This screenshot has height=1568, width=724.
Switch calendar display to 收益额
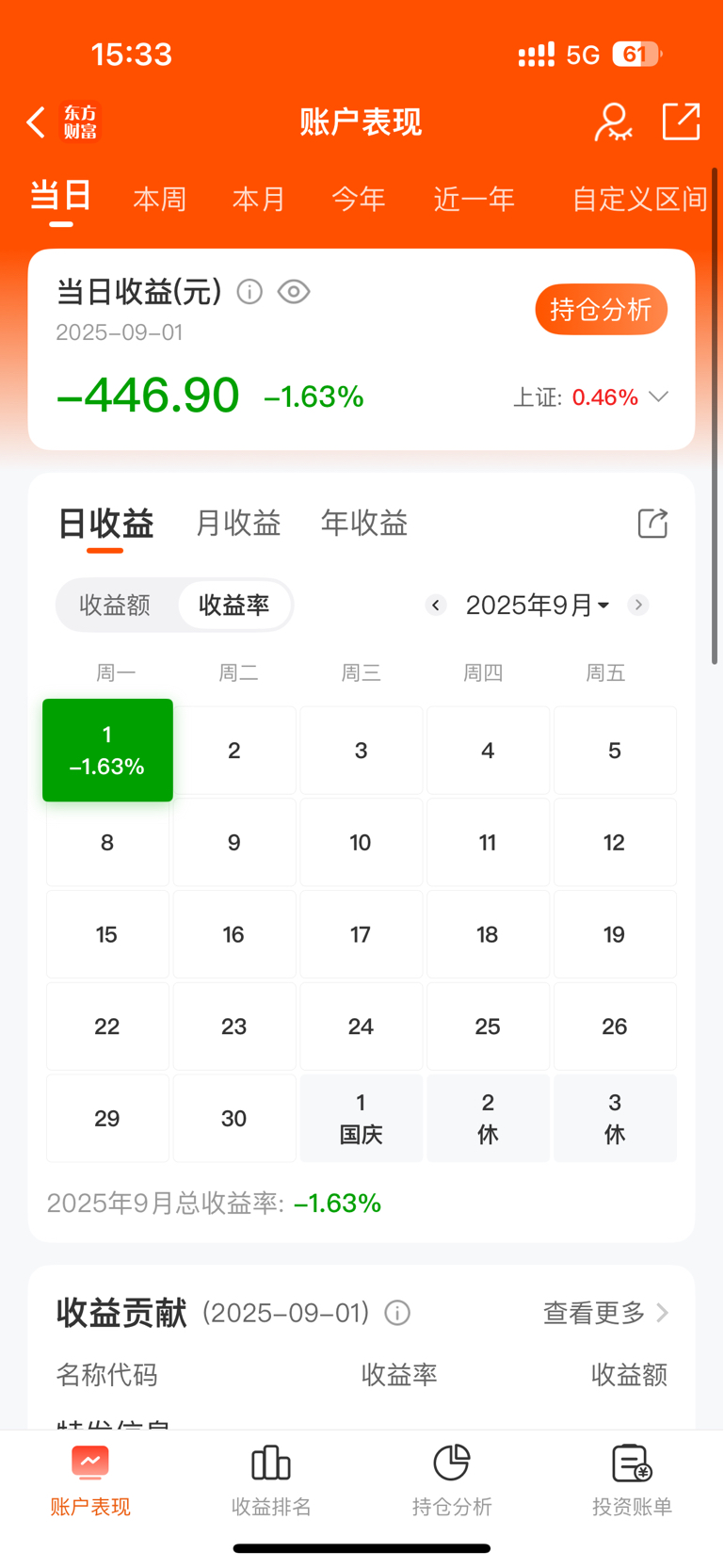click(115, 605)
